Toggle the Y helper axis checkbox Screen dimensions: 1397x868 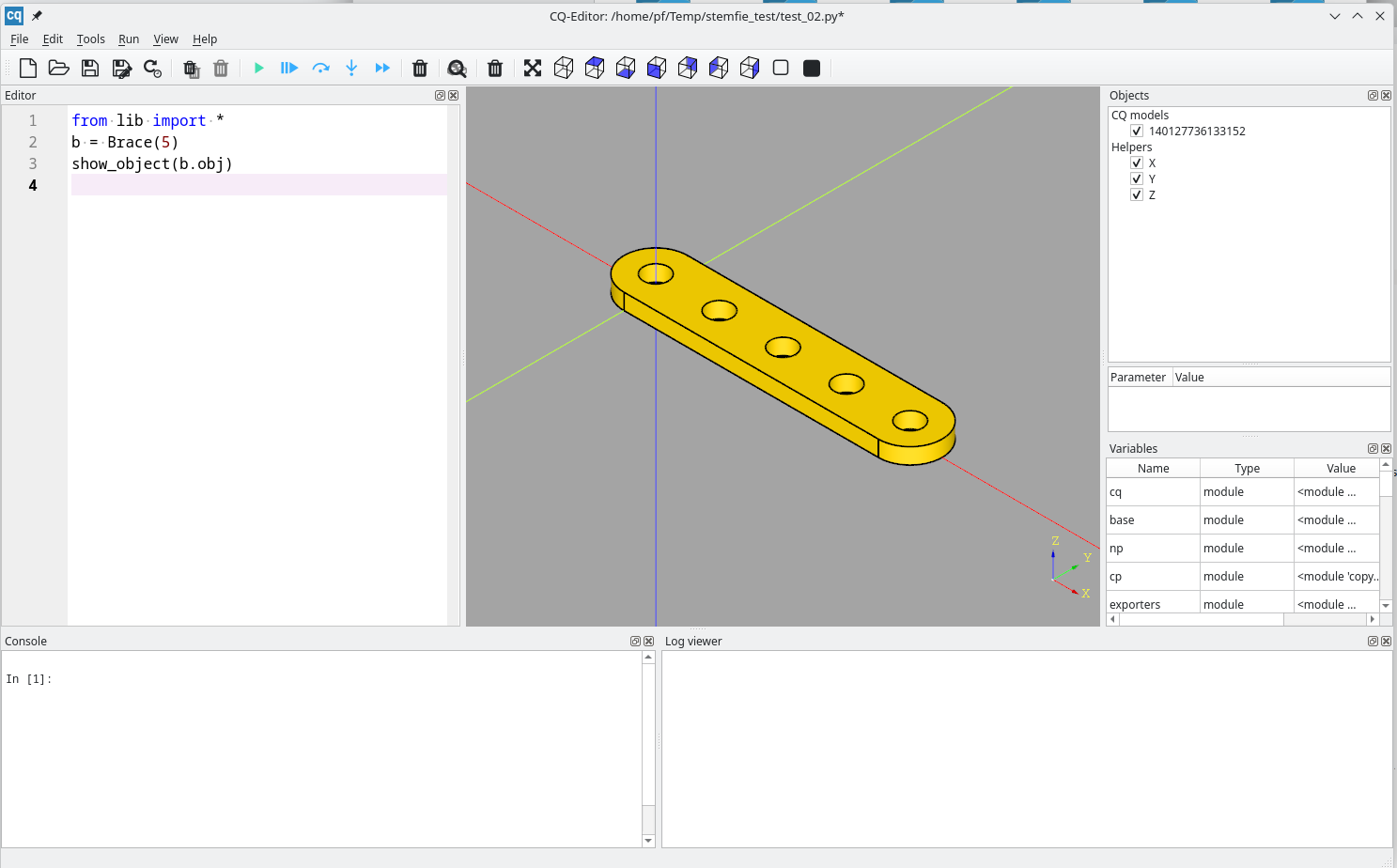[x=1137, y=178]
